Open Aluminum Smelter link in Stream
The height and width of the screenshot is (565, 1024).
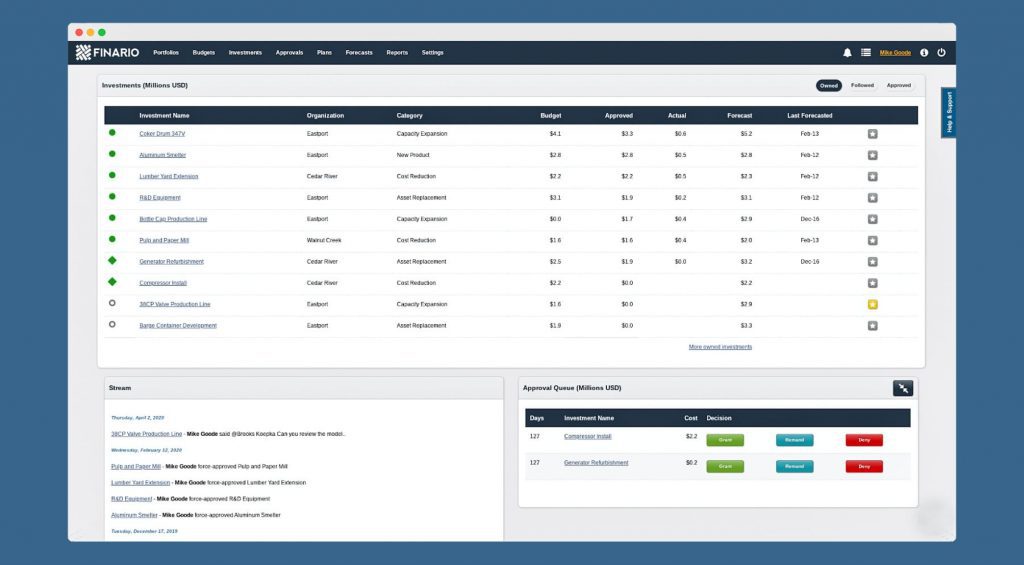134,515
